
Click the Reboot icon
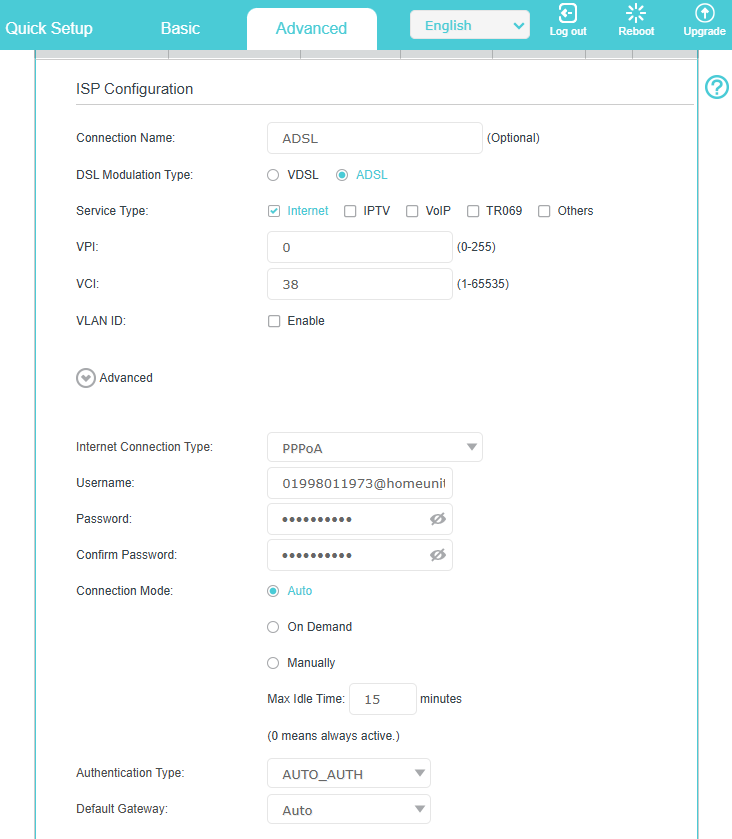636,14
